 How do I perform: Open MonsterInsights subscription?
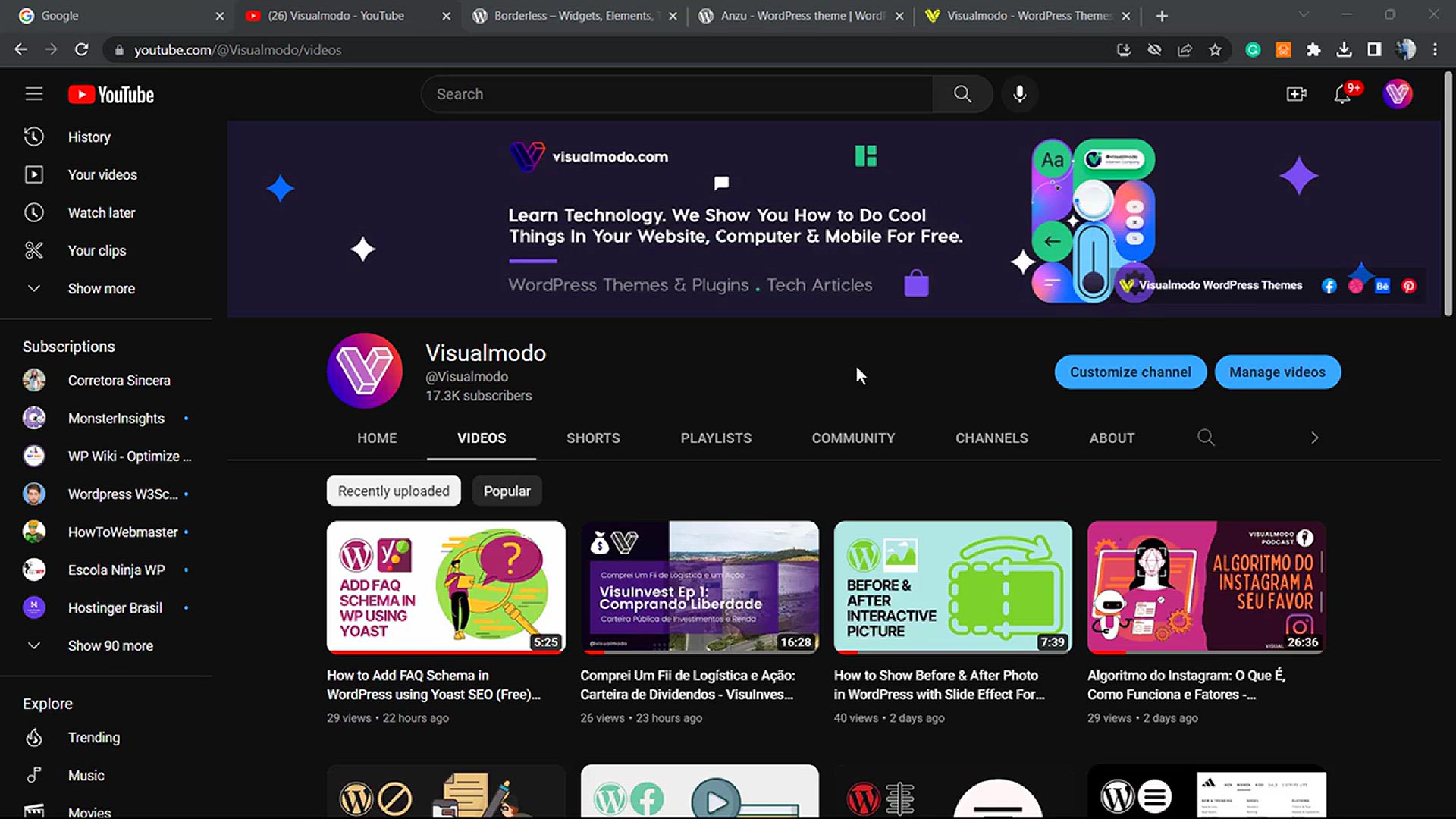(106, 418)
